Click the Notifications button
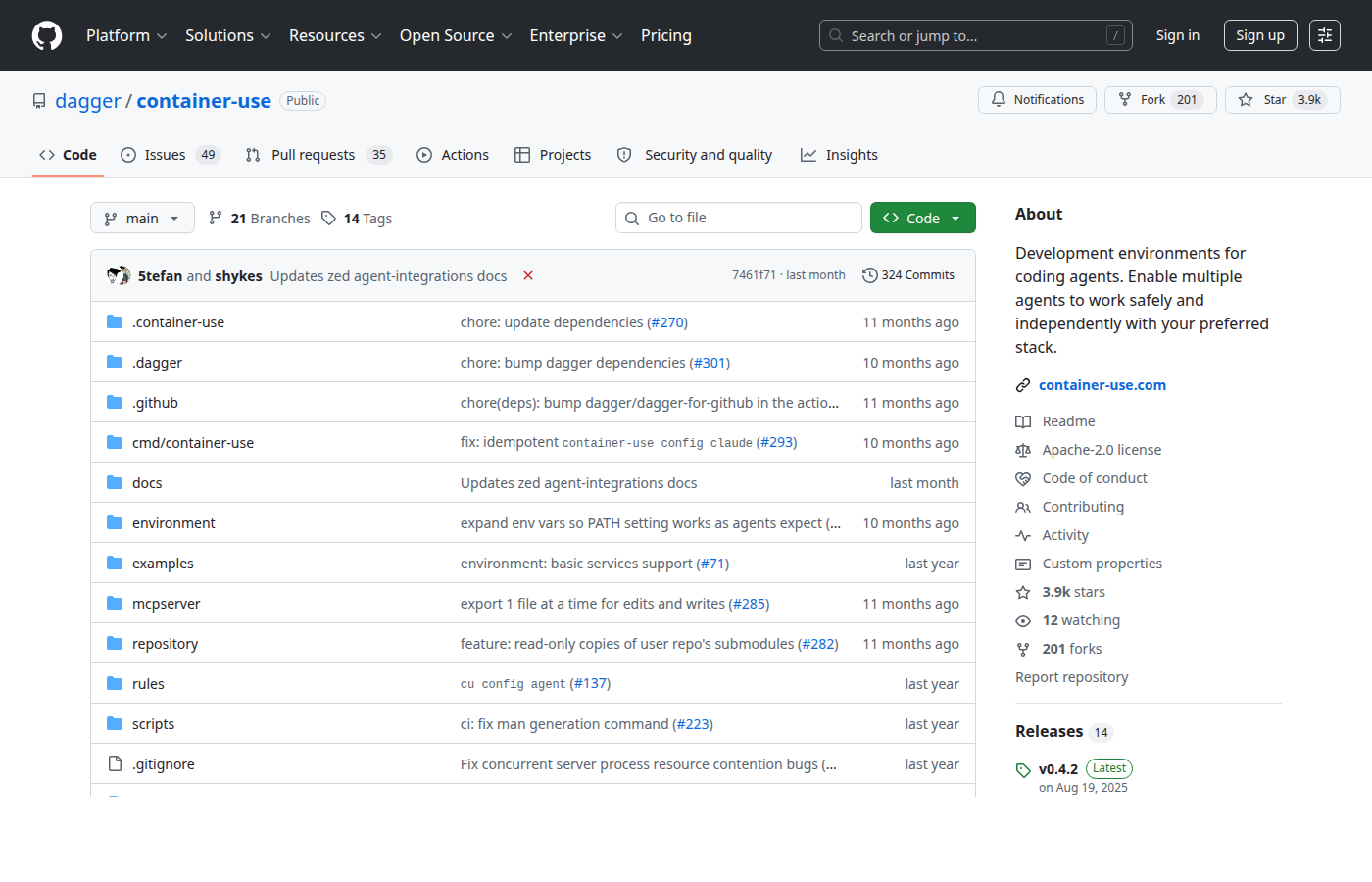 [x=1037, y=100]
